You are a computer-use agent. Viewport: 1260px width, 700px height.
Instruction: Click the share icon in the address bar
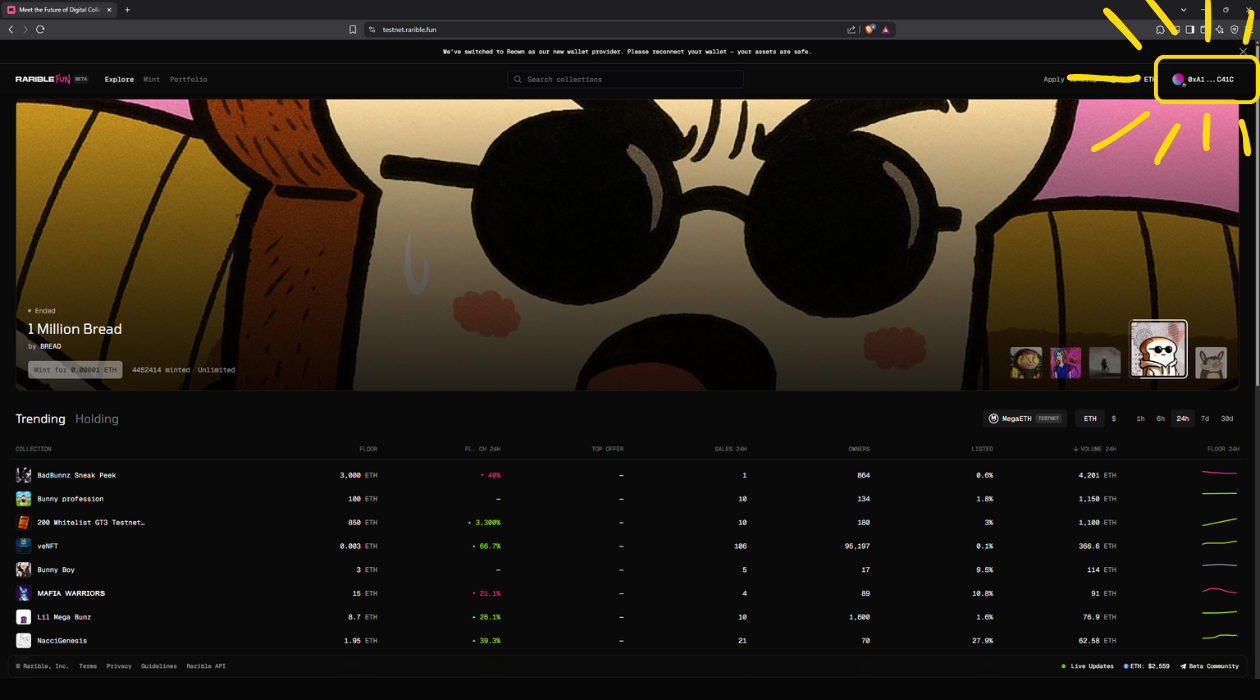click(851, 30)
